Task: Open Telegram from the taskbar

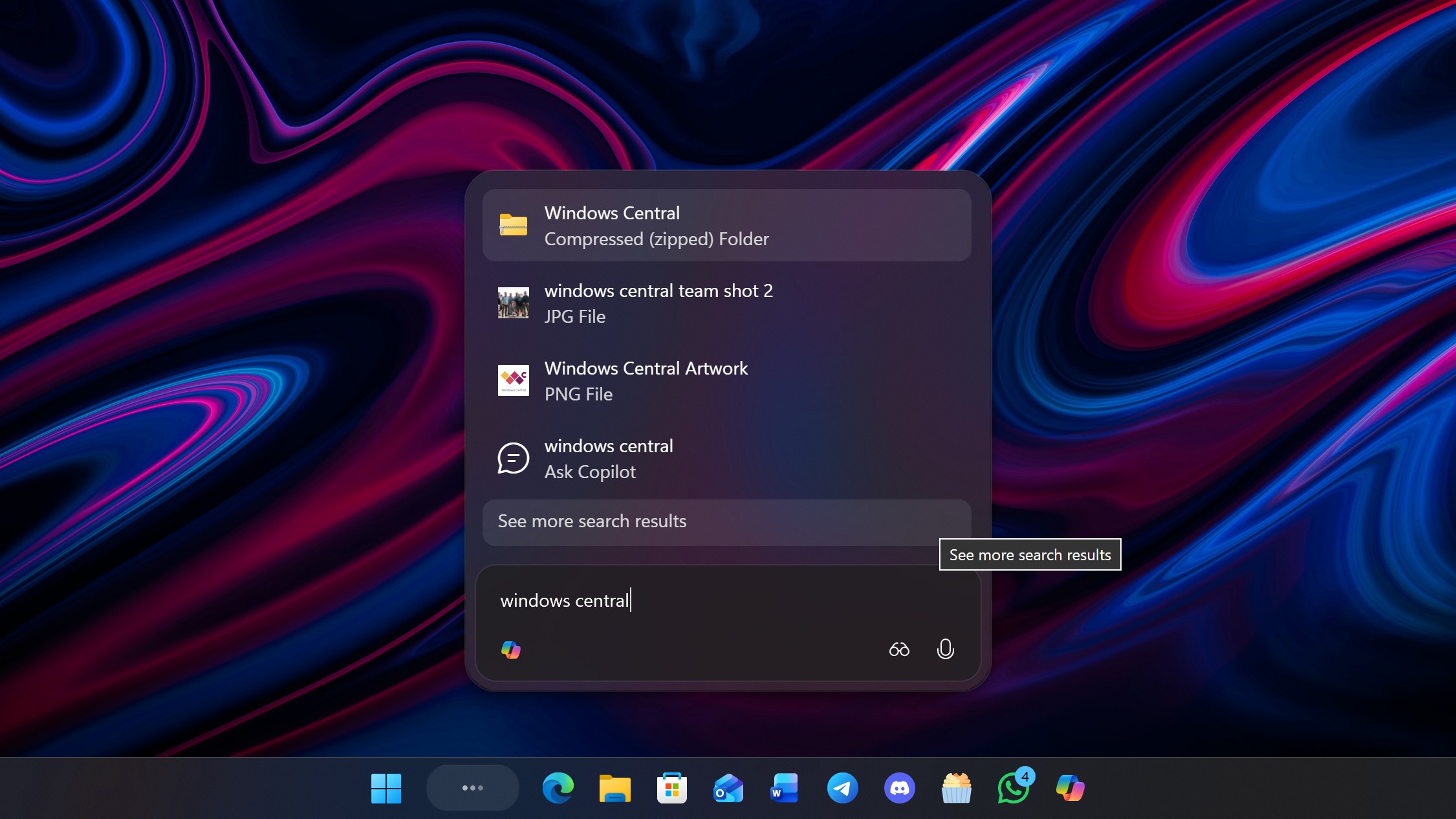Action: click(842, 788)
